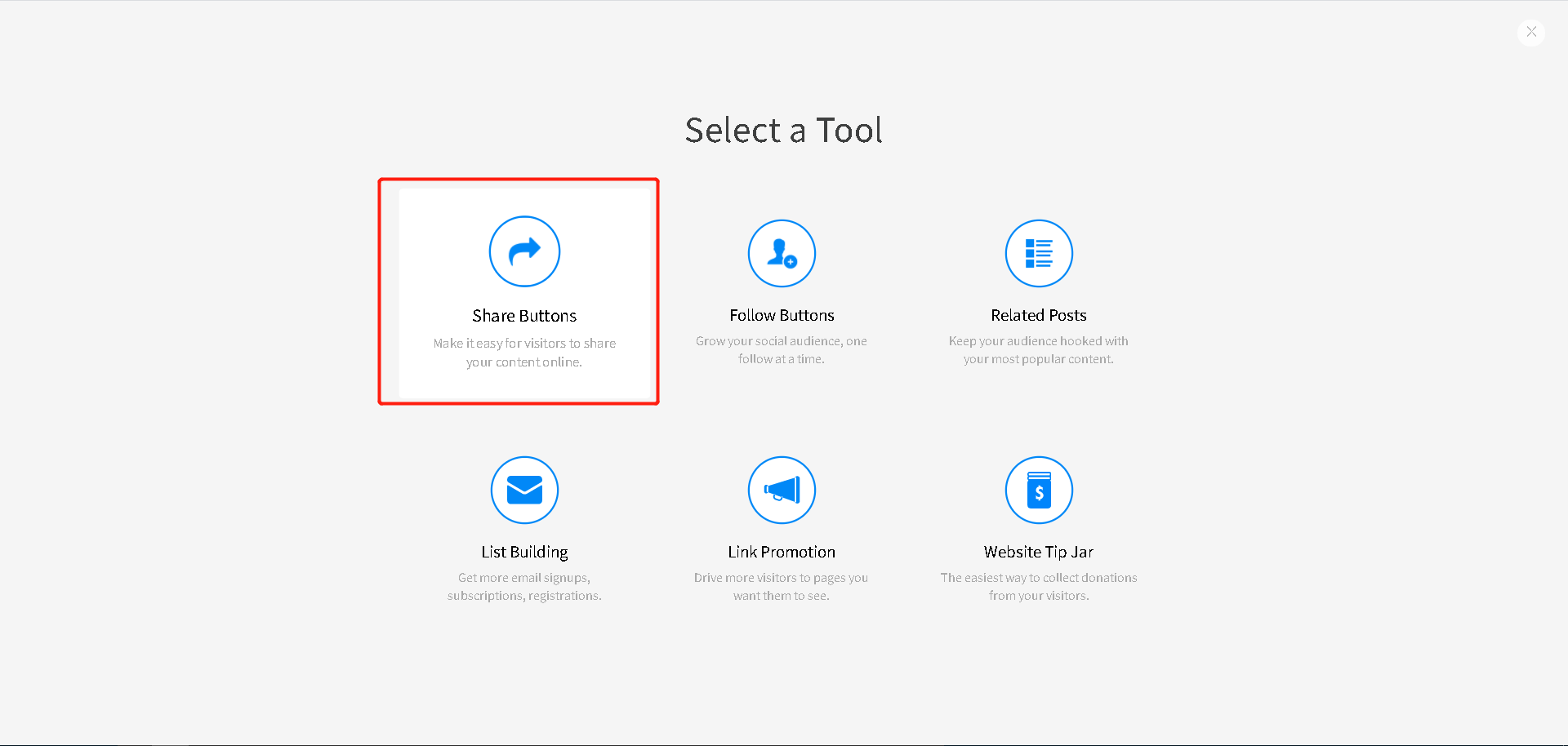Screen dimensions: 1568x746
Task: Select the Follow Buttons person icon
Action: tap(782, 253)
